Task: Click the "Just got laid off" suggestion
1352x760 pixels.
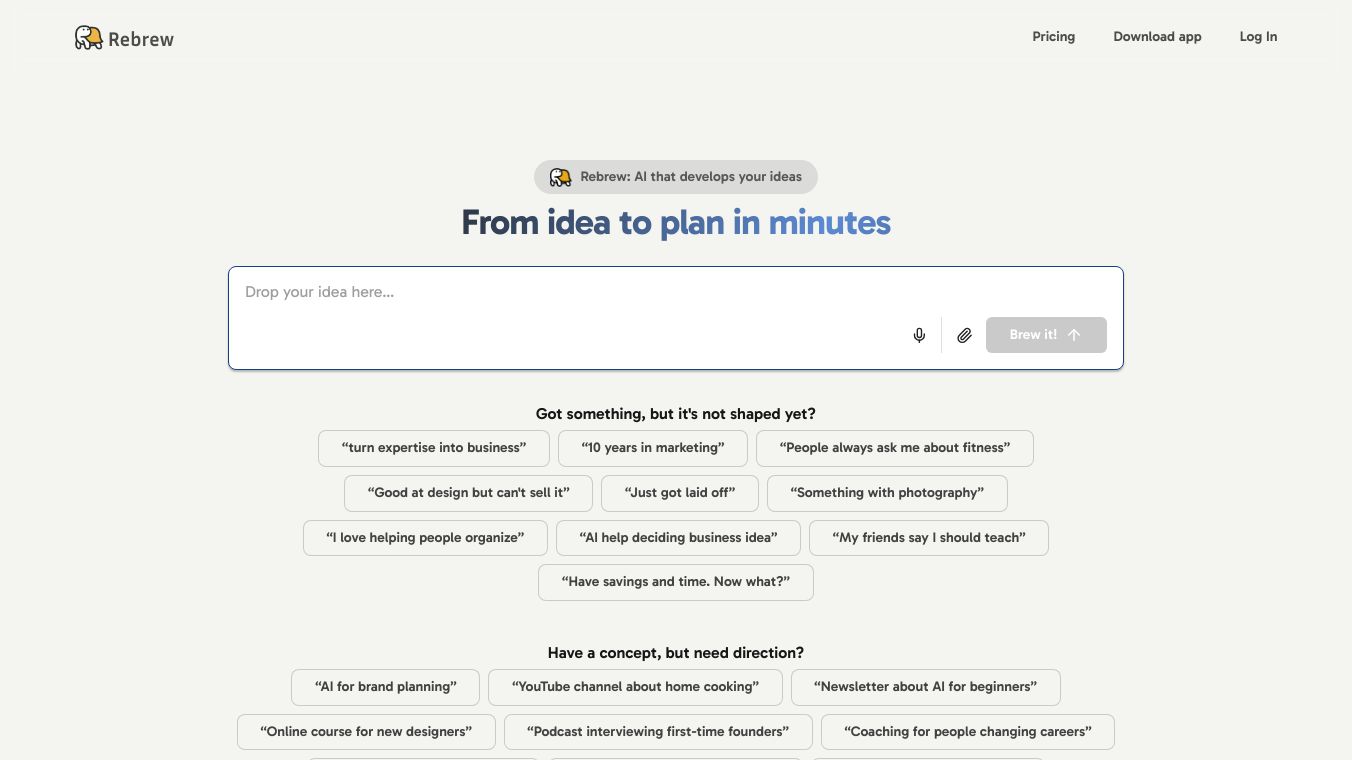Action: [x=679, y=493]
